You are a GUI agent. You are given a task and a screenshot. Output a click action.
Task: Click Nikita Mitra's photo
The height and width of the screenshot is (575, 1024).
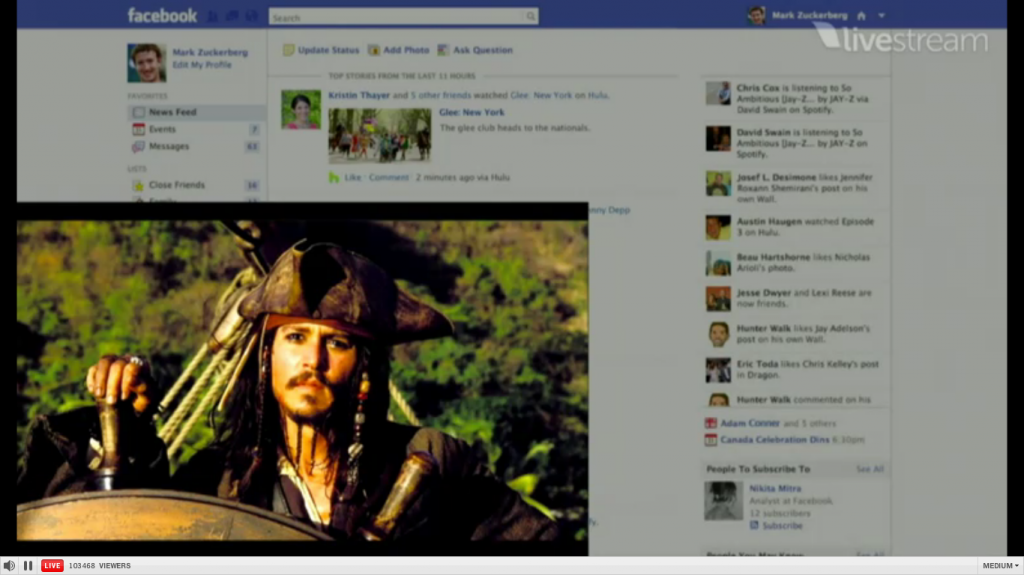point(724,501)
